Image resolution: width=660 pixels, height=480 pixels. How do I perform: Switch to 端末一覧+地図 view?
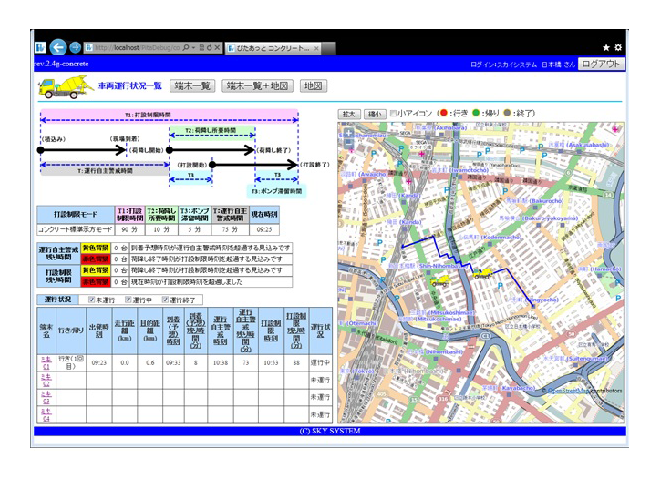(256, 86)
